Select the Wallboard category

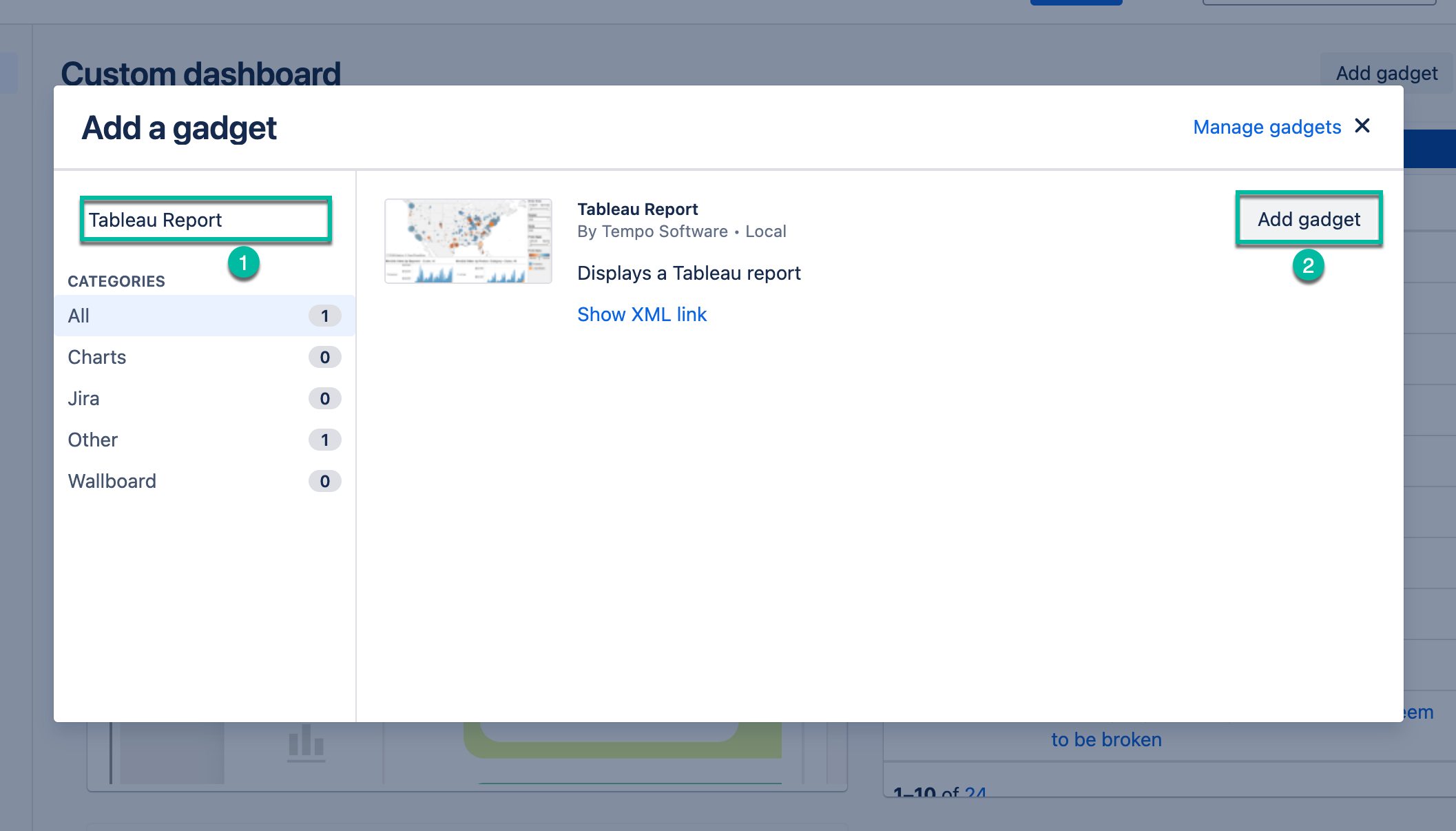coord(112,482)
